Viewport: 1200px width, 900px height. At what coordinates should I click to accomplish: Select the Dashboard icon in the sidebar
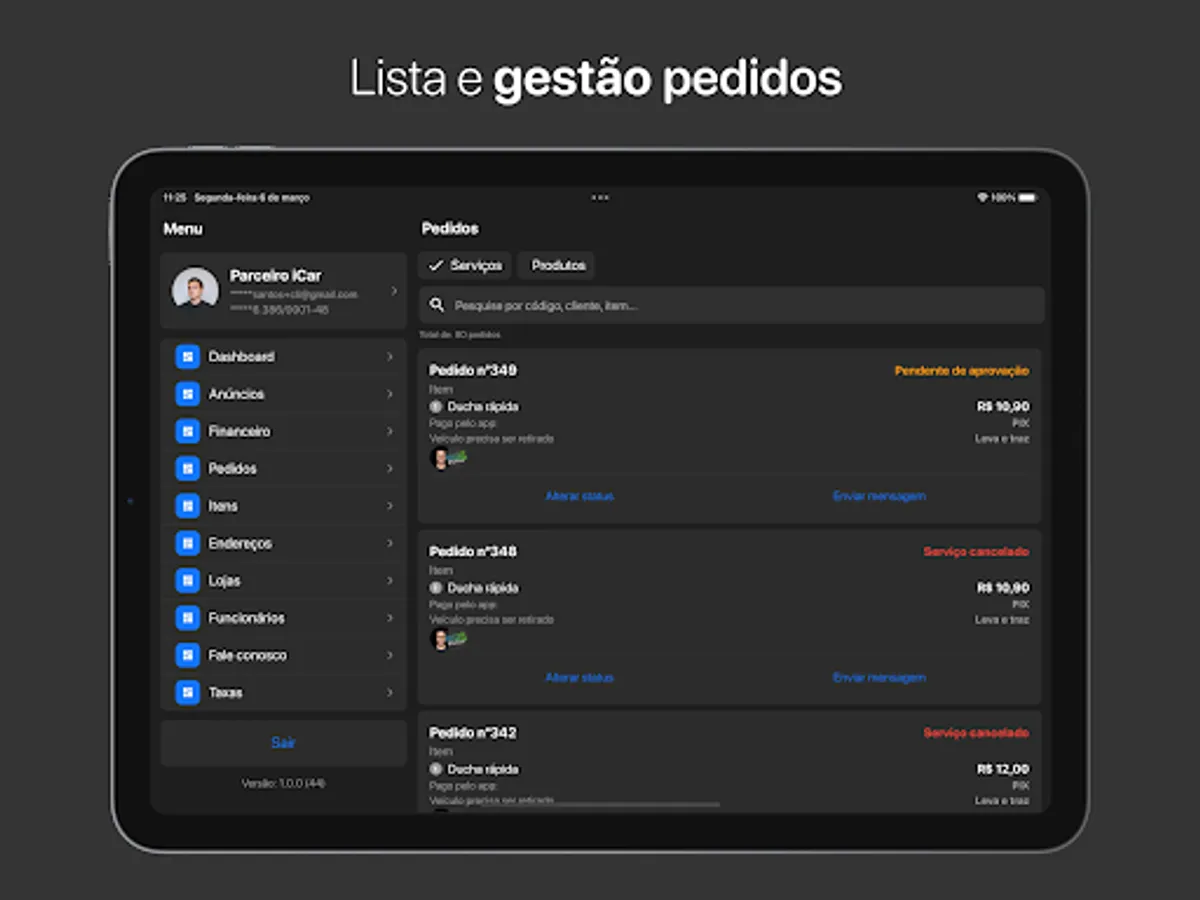pos(187,356)
